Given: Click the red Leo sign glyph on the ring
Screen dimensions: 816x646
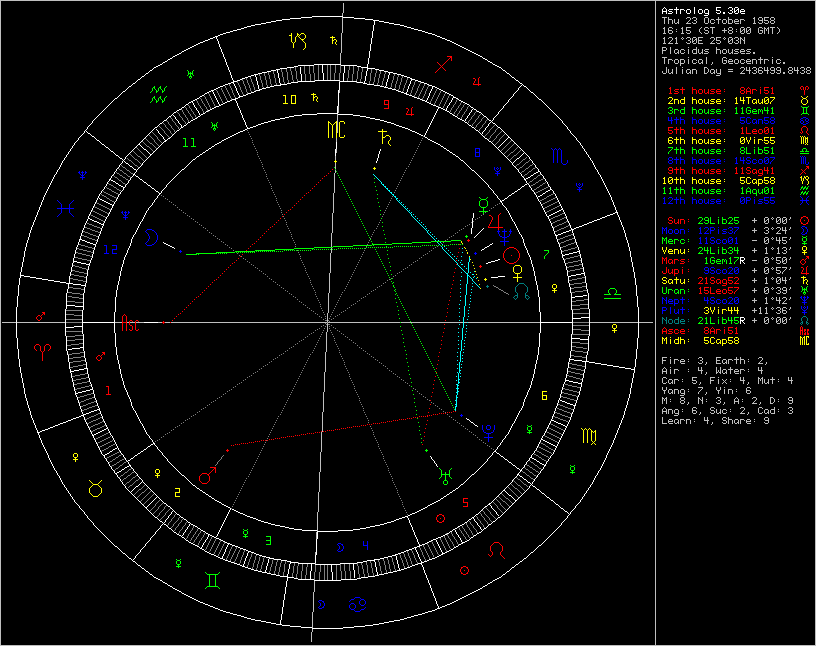Looking at the screenshot, I should [497, 551].
